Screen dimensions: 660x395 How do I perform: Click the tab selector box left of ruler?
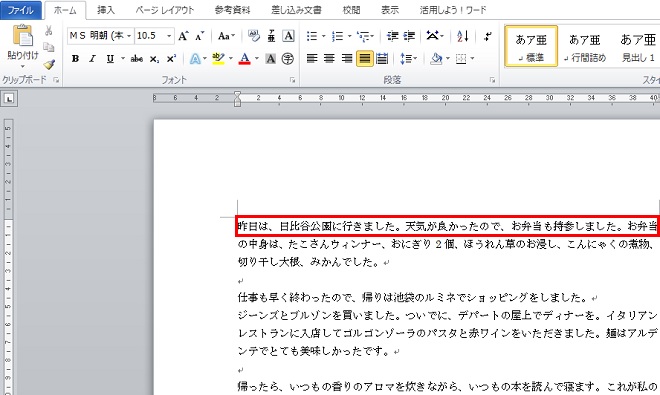(9, 99)
